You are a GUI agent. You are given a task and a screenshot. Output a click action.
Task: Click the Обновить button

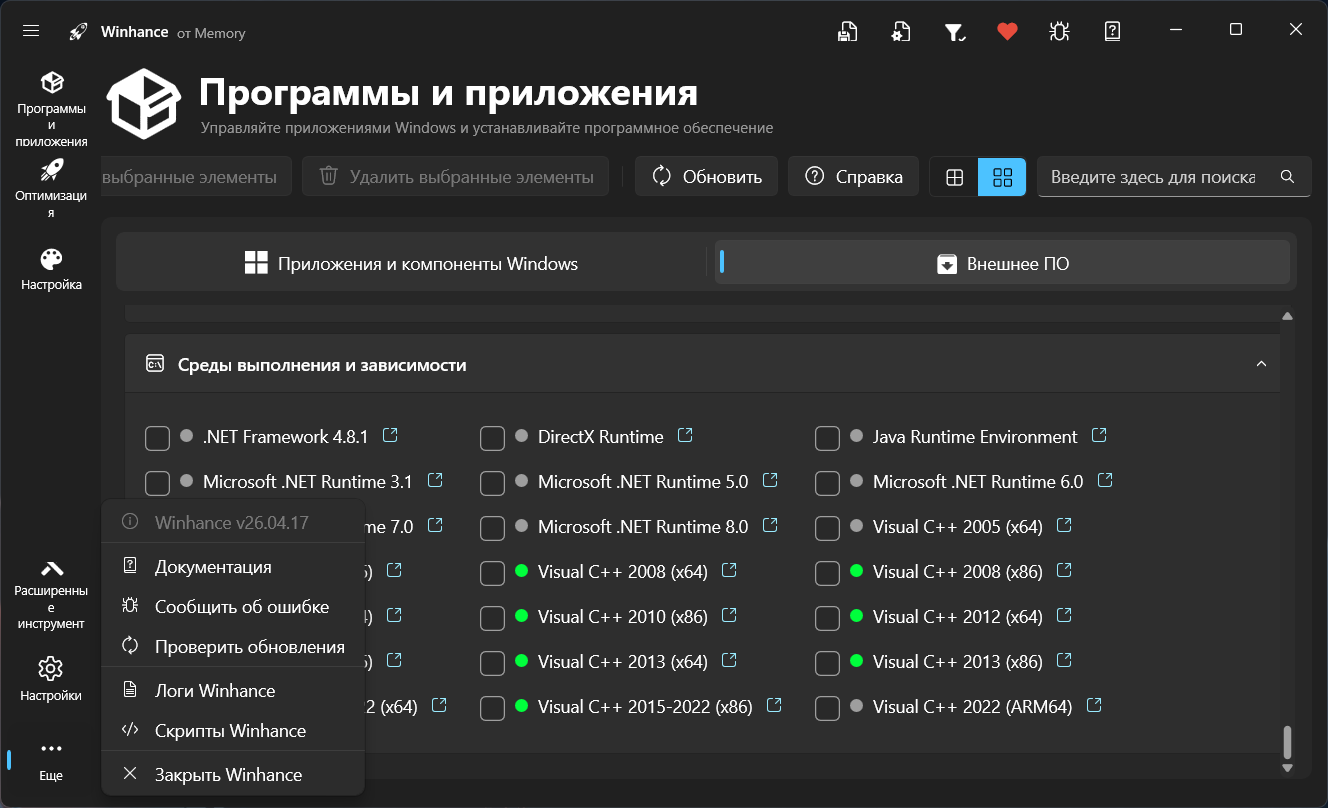(706, 177)
